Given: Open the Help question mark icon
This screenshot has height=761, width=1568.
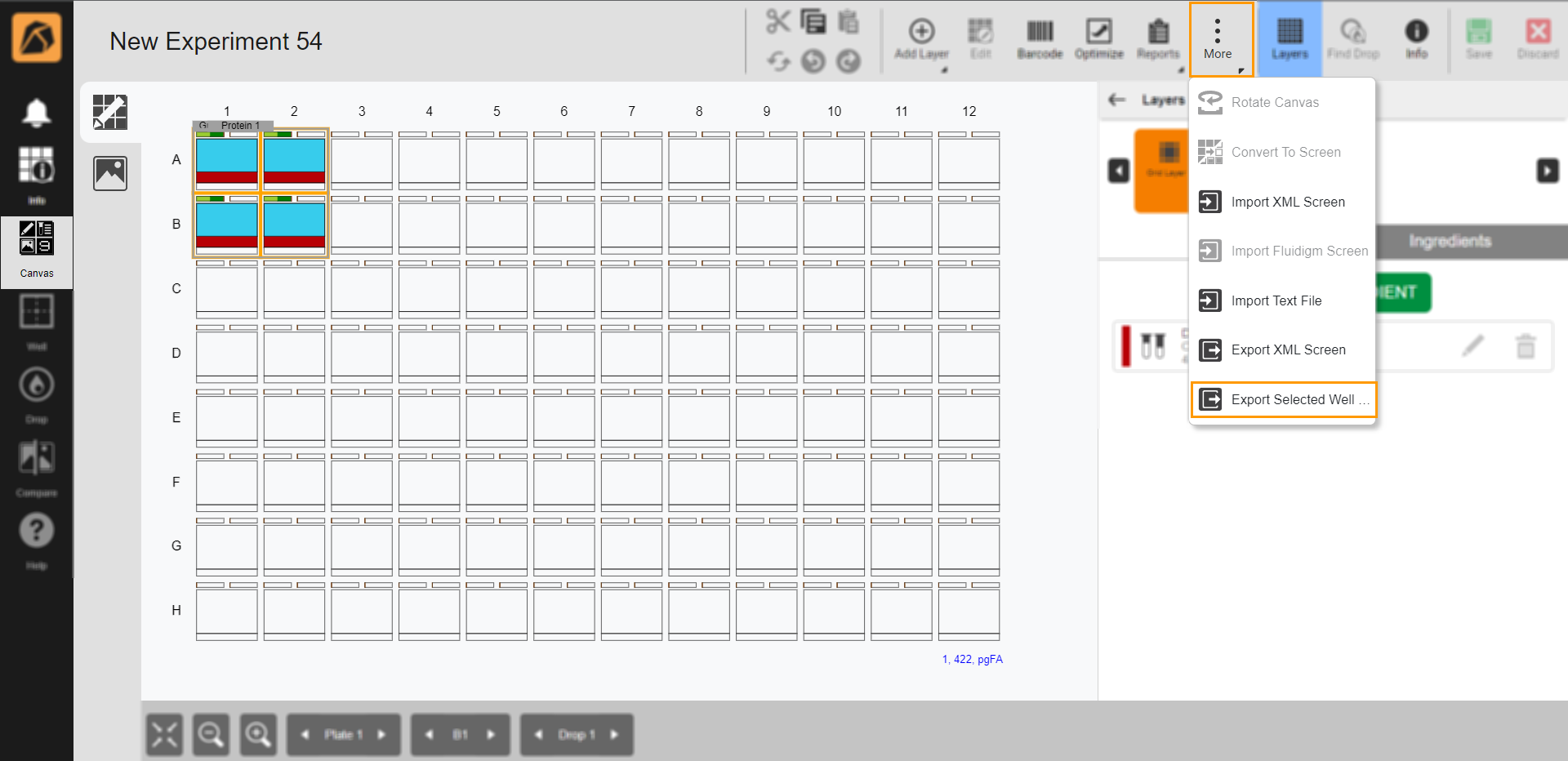Looking at the screenshot, I should [x=37, y=532].
